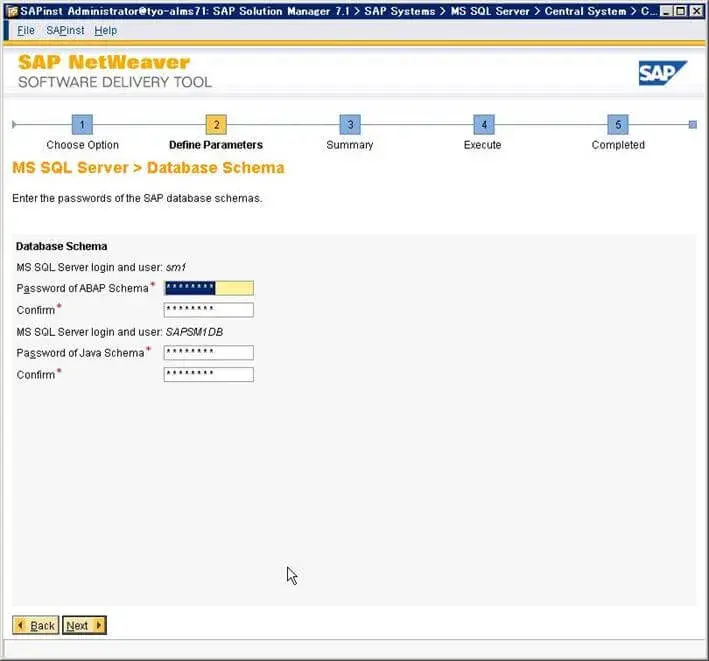
Task: Click the 'Completed' step label
Action: (x=618, y=145)
